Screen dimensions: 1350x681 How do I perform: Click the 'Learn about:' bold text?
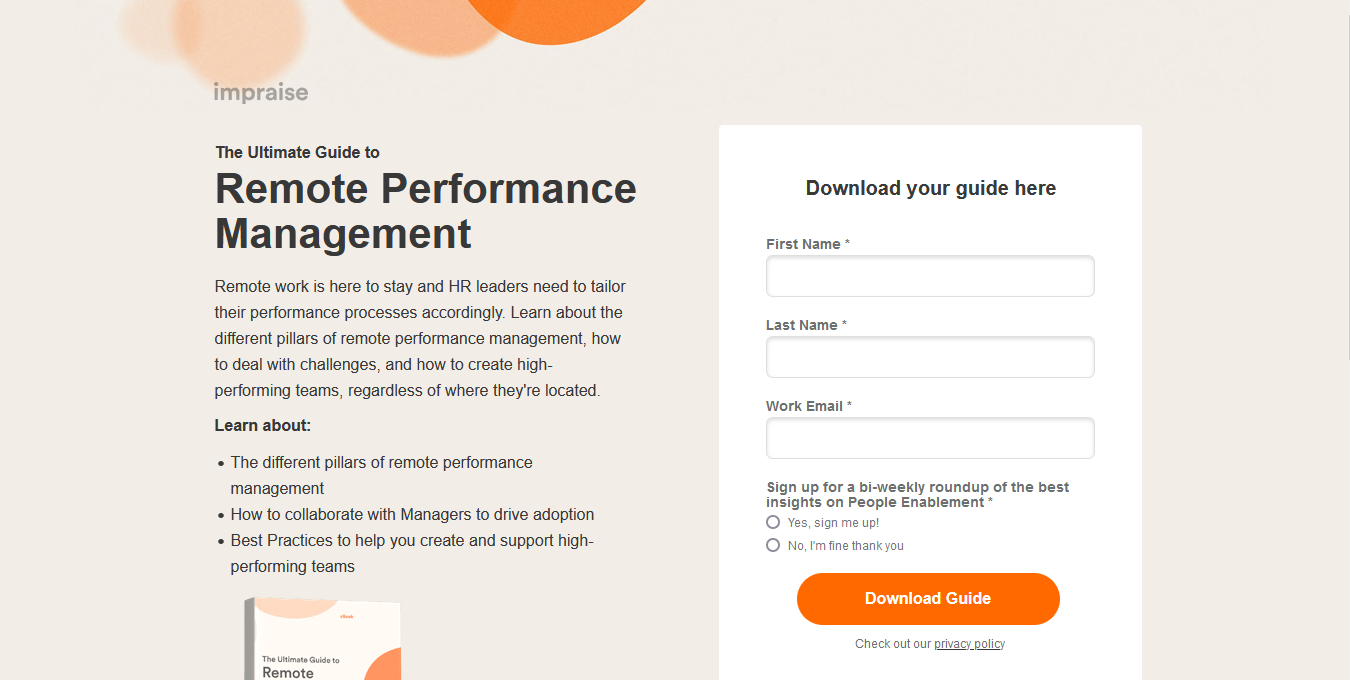263,426
